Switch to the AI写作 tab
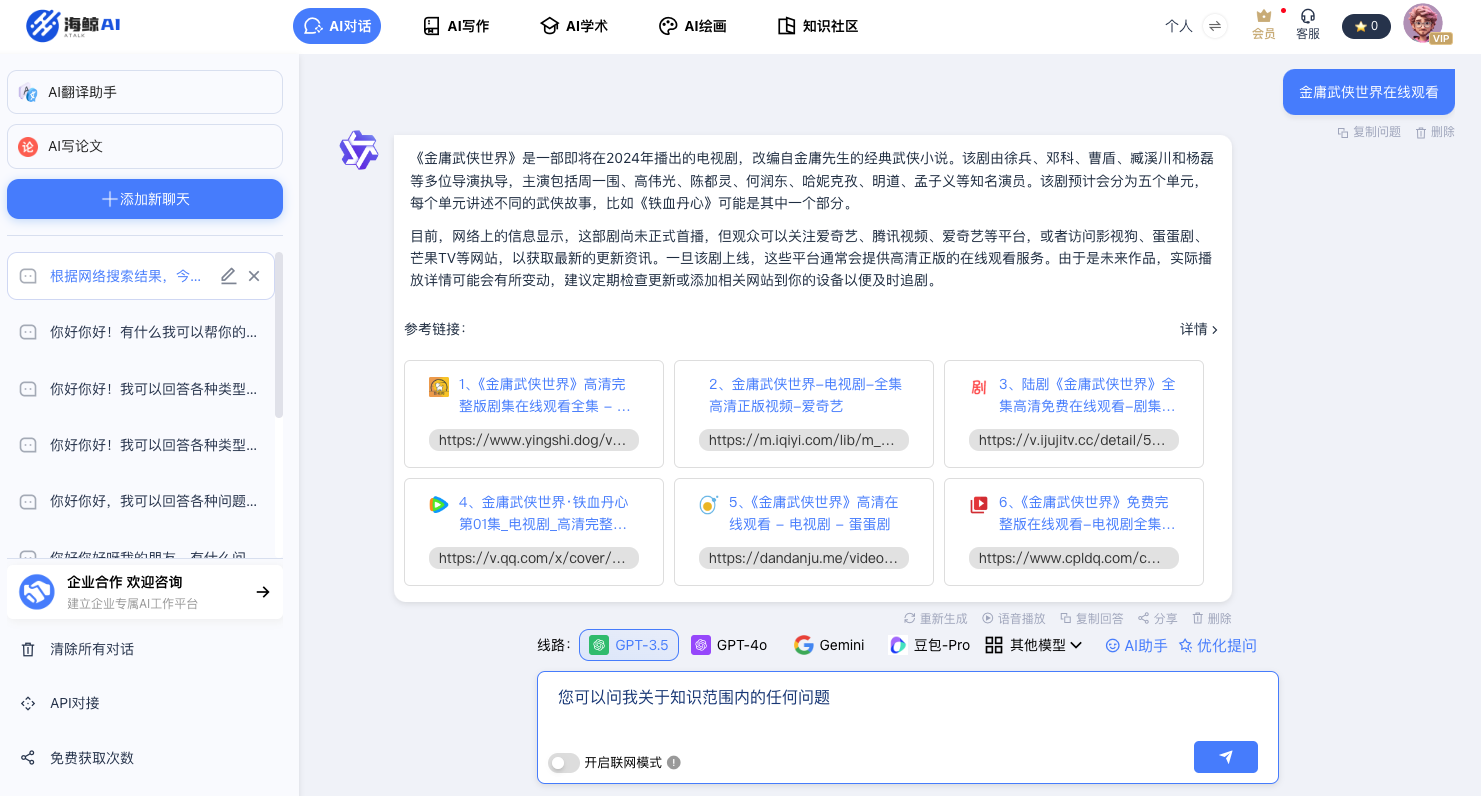1481x796 pixels. coord(456,26)
